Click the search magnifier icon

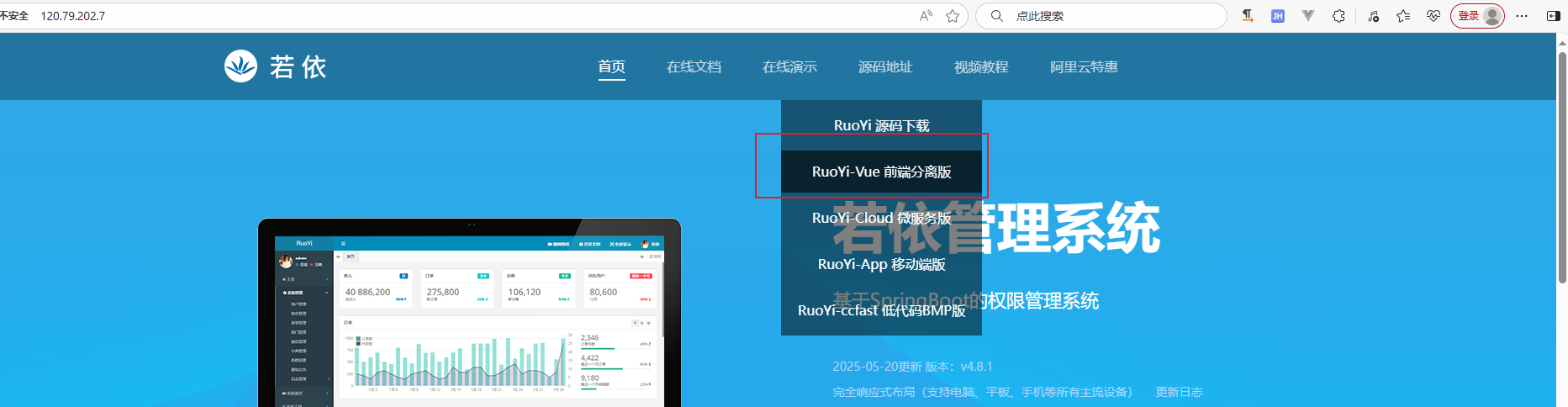[x=996, y=16]
